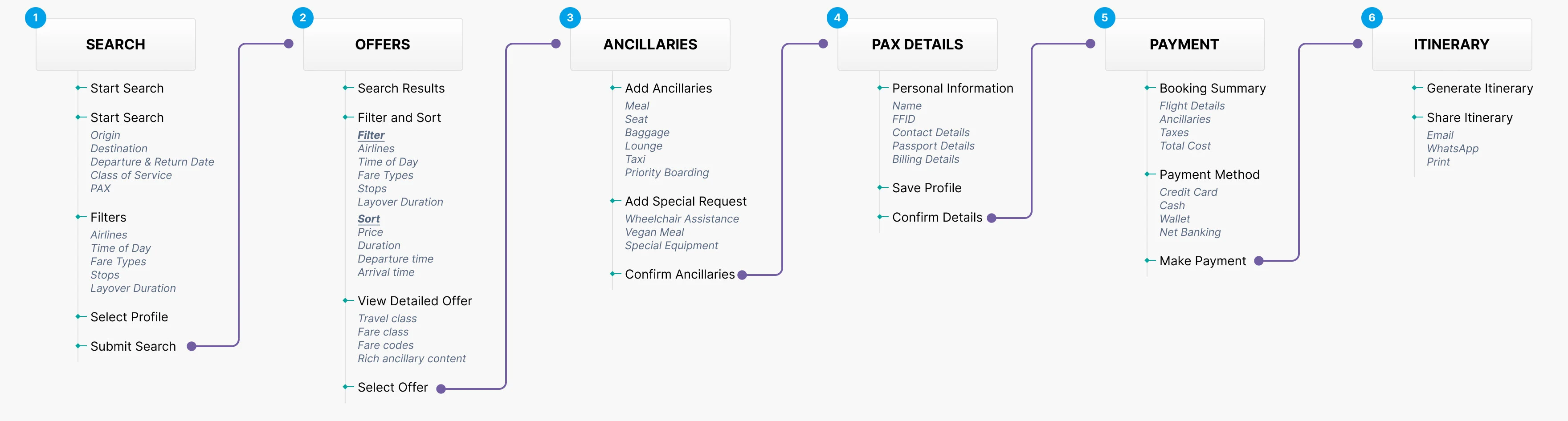Click the purple dot beside Confirm Details
The width and height of the screenshot is (1568, 421).
992,218
